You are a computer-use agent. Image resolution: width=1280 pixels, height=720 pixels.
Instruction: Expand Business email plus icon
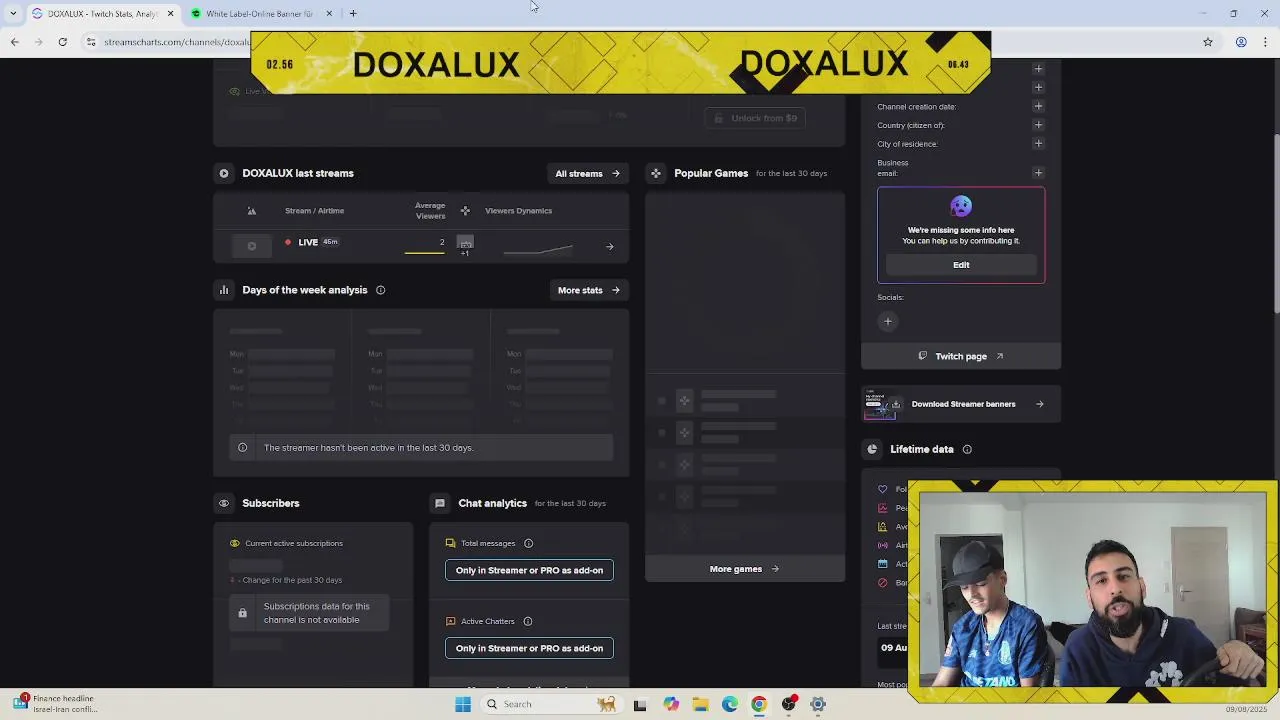tap(1038, 173)
